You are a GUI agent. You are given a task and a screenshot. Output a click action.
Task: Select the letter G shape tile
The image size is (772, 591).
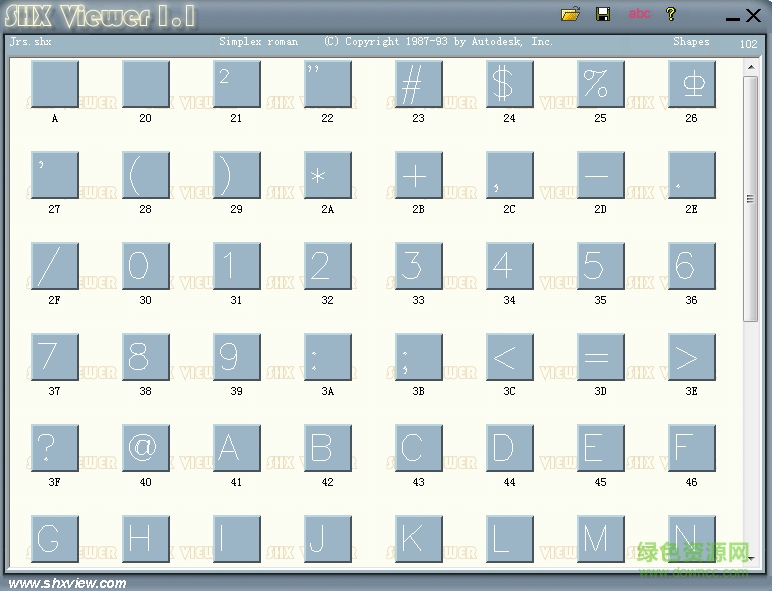point(55,539)
